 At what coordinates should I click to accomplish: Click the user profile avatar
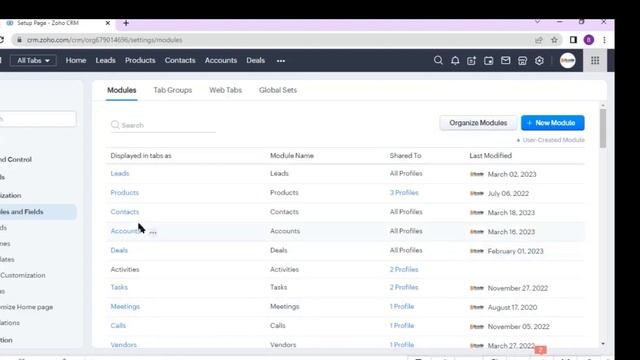click(x=567, y=60)
